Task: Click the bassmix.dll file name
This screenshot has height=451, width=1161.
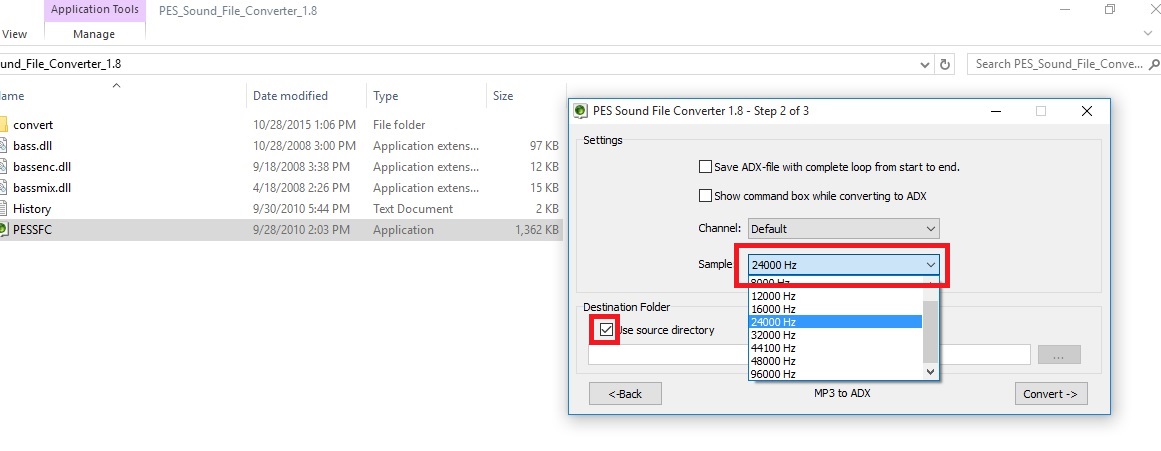Action: pyautogui.click(x=42, y=187)
